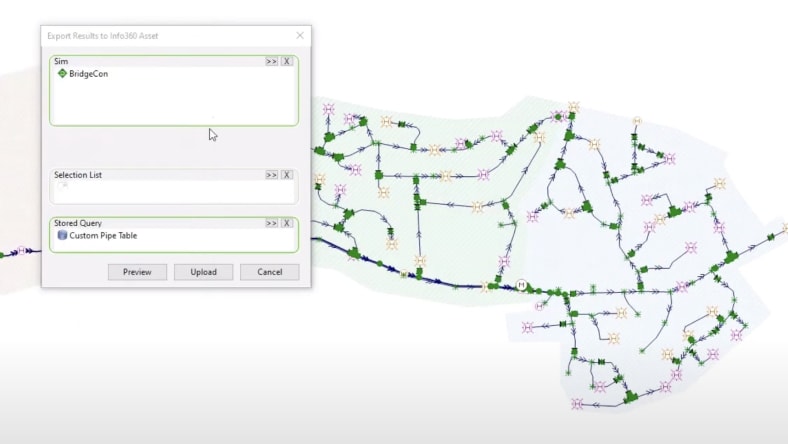
Task: Open the Sim picker with the >> button
Action: tap(271, 62)
